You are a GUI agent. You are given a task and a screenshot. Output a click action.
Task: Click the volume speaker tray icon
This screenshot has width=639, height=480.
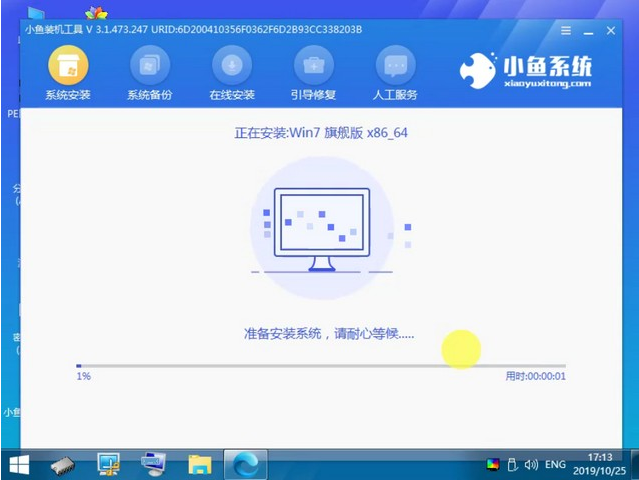[x=530, y=464]
